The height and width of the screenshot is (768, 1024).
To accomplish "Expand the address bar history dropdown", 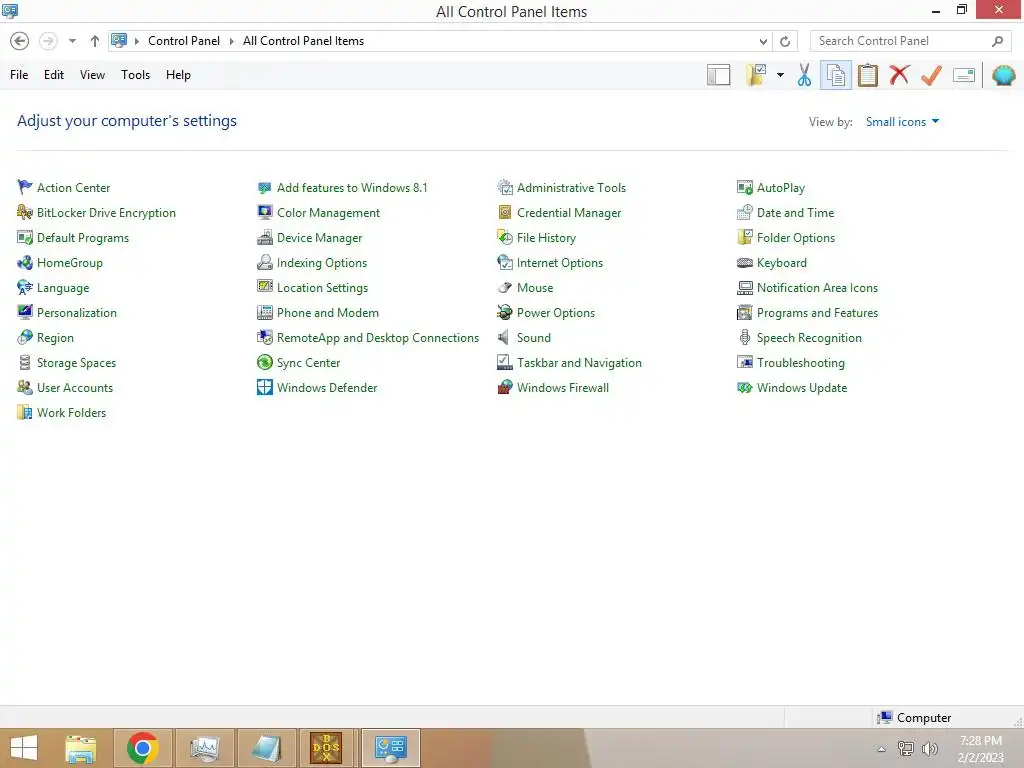I will pos(763,41).
